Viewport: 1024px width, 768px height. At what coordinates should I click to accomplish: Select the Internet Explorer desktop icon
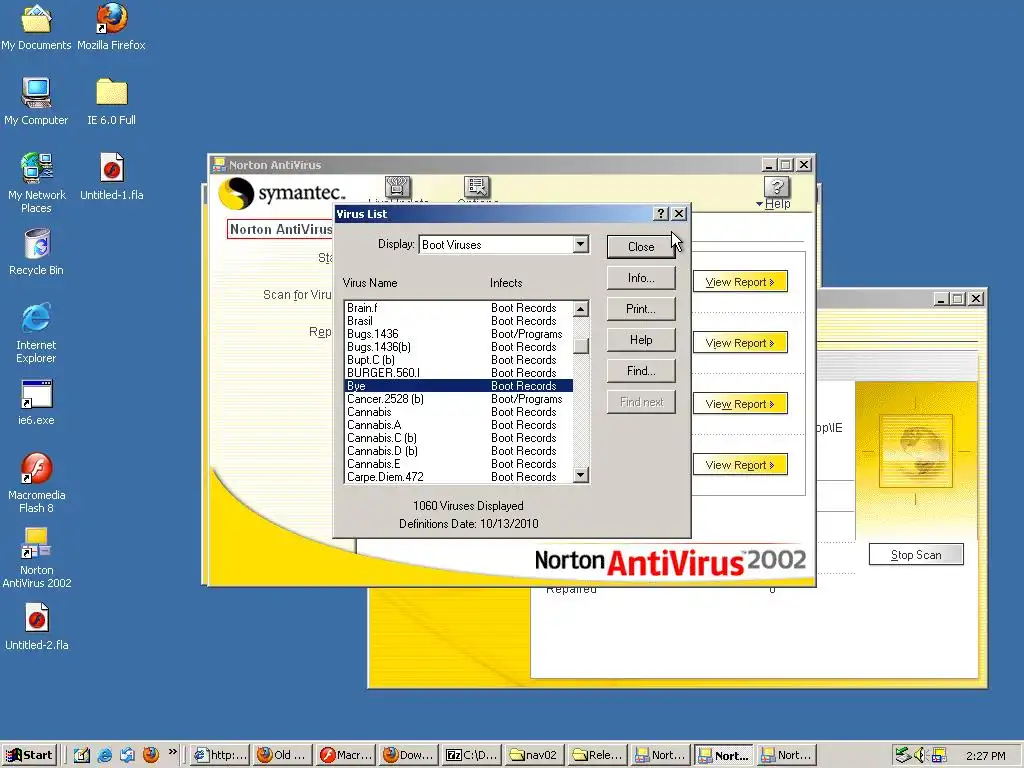tap(36, 333)
